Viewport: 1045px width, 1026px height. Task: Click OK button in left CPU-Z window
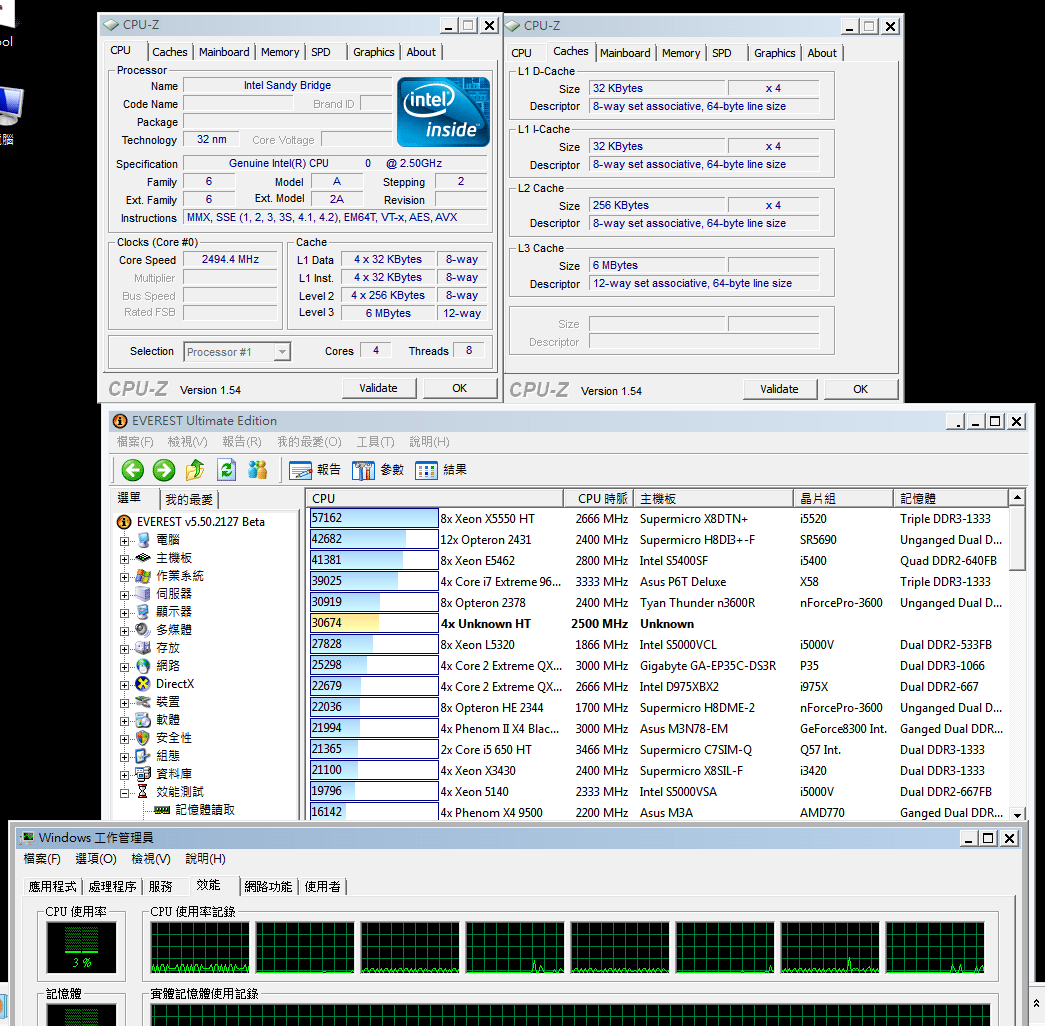459,388
